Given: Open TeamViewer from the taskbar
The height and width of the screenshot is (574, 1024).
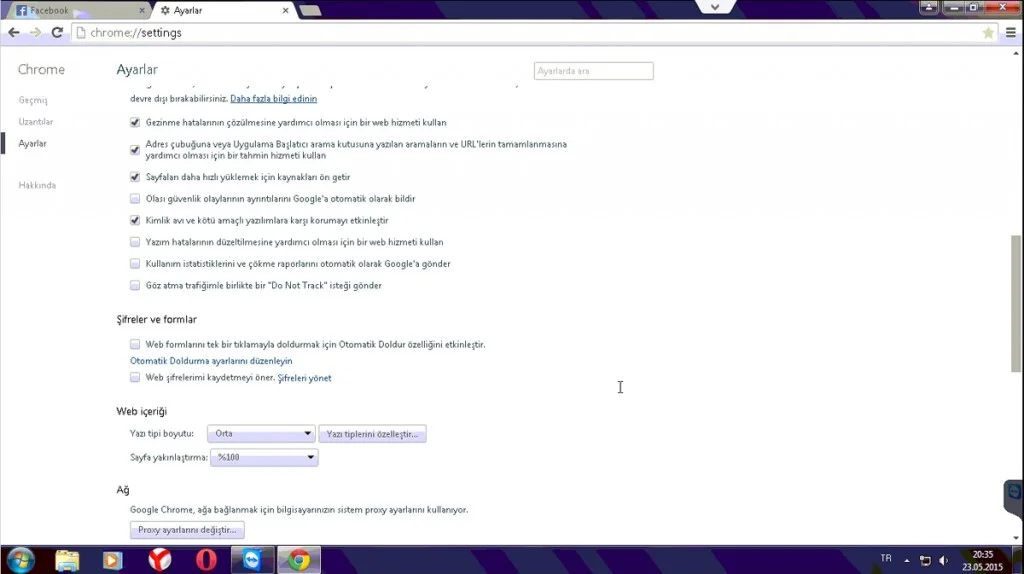Looking at the screenshot, I should point(252,559).
